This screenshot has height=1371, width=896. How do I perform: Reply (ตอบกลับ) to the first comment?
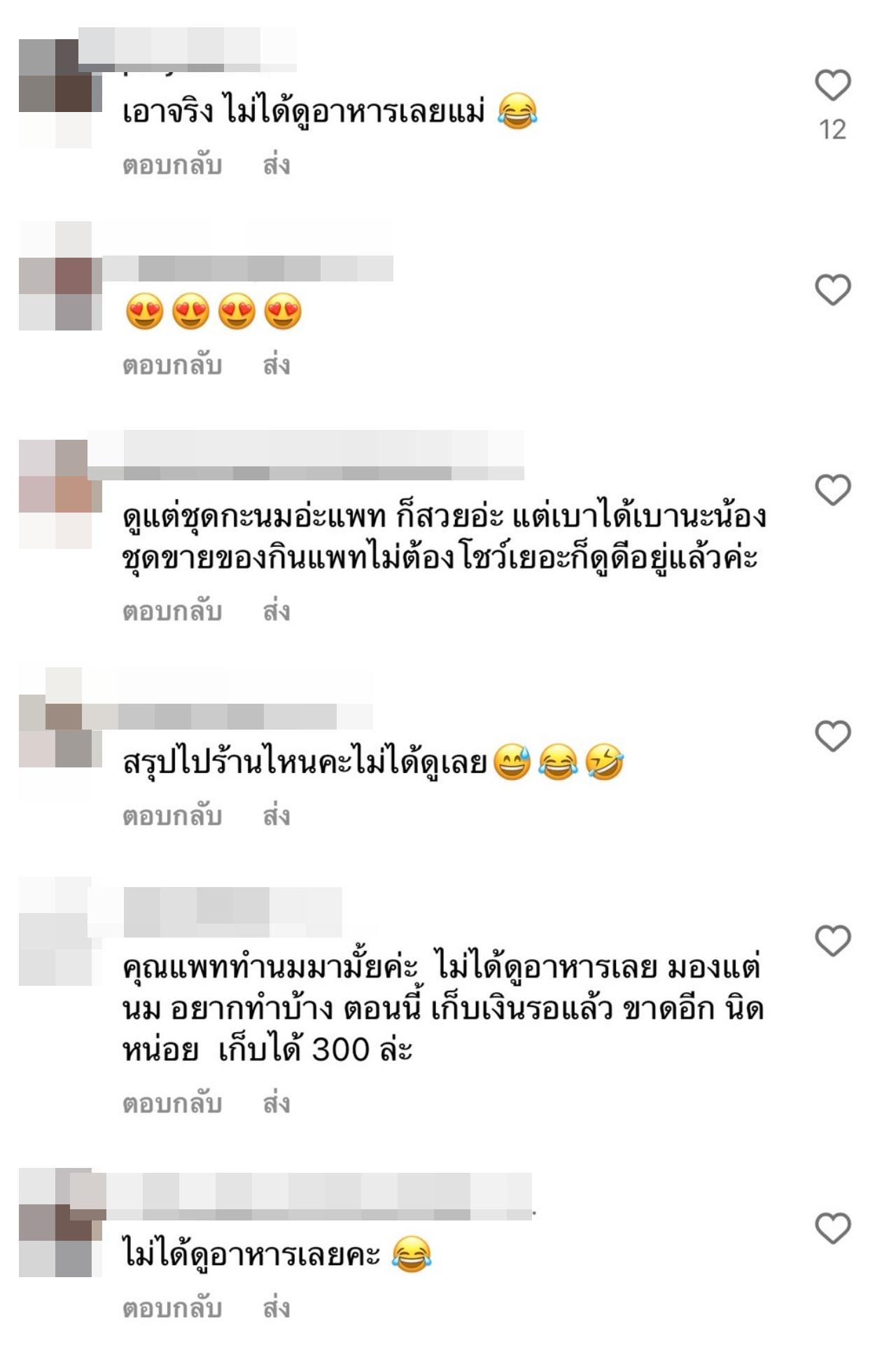[x=172, y=165]
